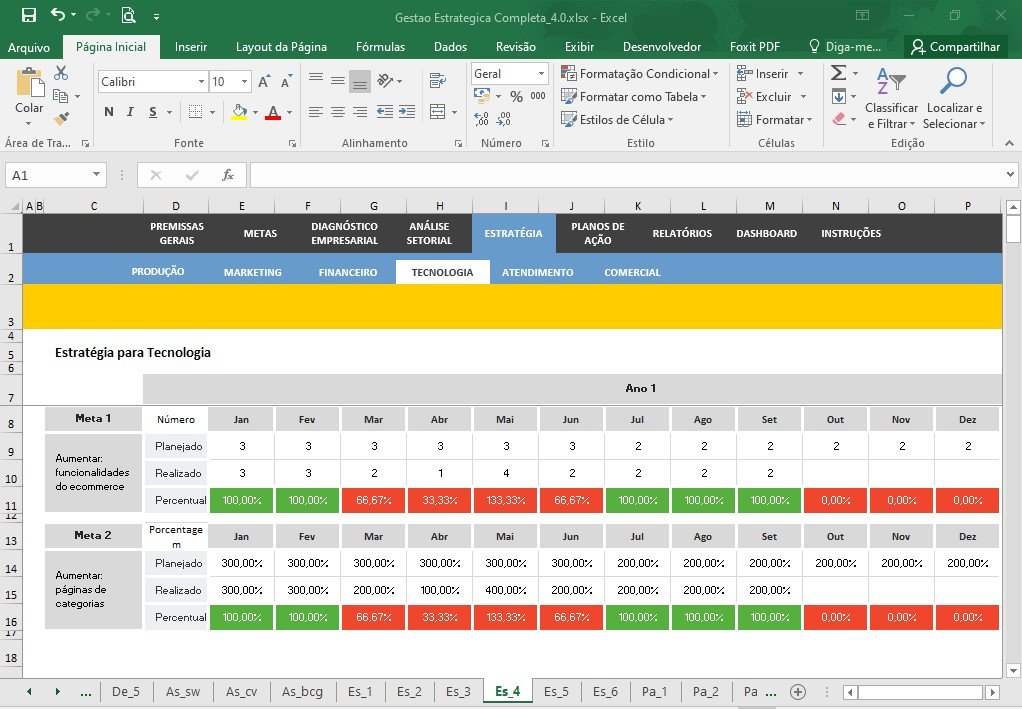Toggle center horizontal alignment
This screenshot has height=709, width=1022.
(338, 112)
